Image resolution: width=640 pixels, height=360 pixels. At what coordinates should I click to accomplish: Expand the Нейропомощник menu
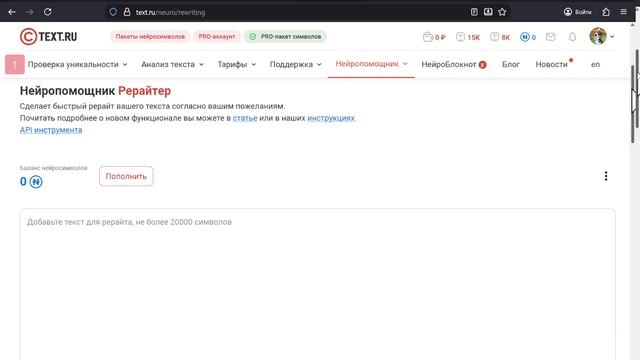[x=371, y=64]
